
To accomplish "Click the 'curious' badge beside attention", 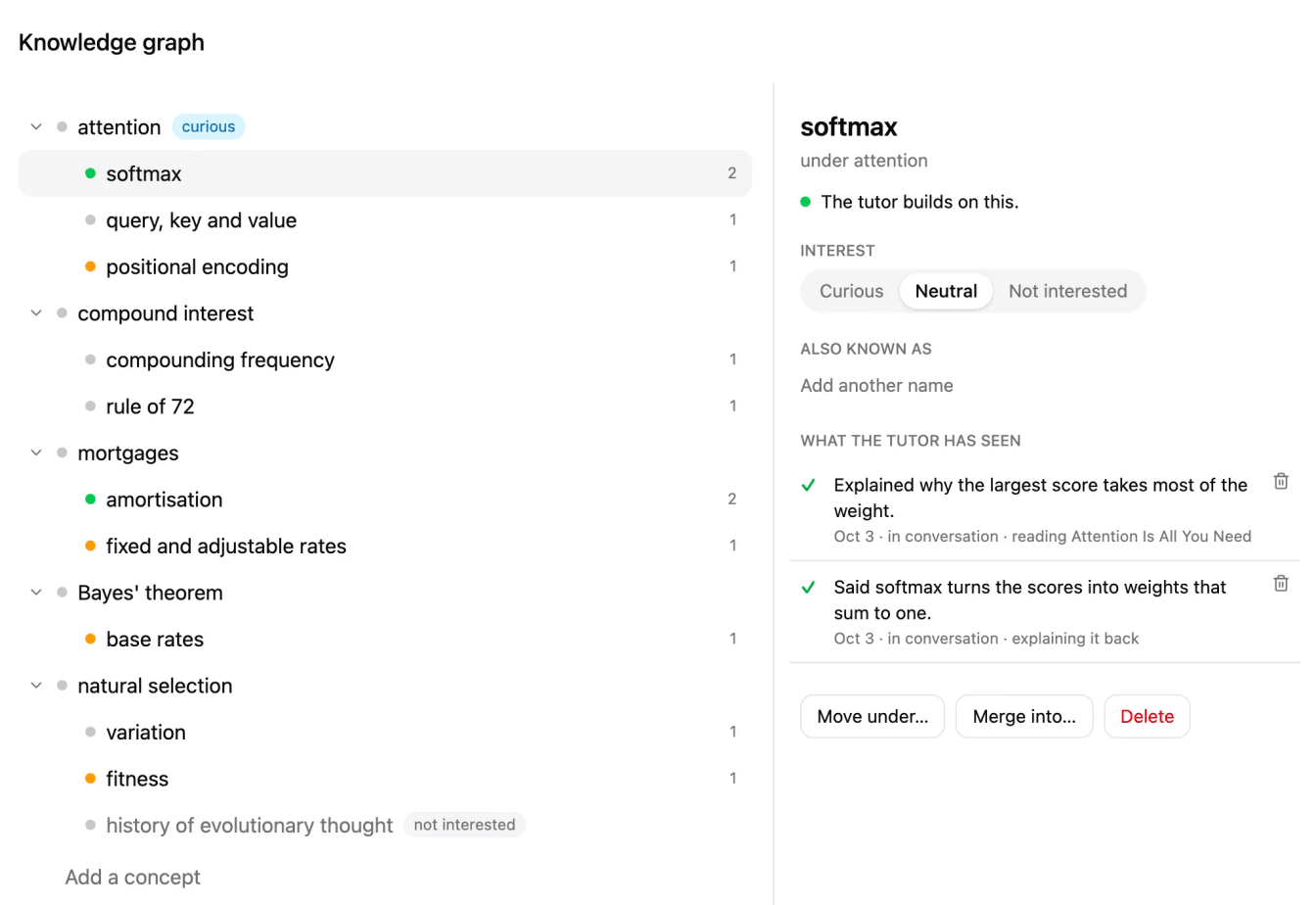I will point(209,126).
